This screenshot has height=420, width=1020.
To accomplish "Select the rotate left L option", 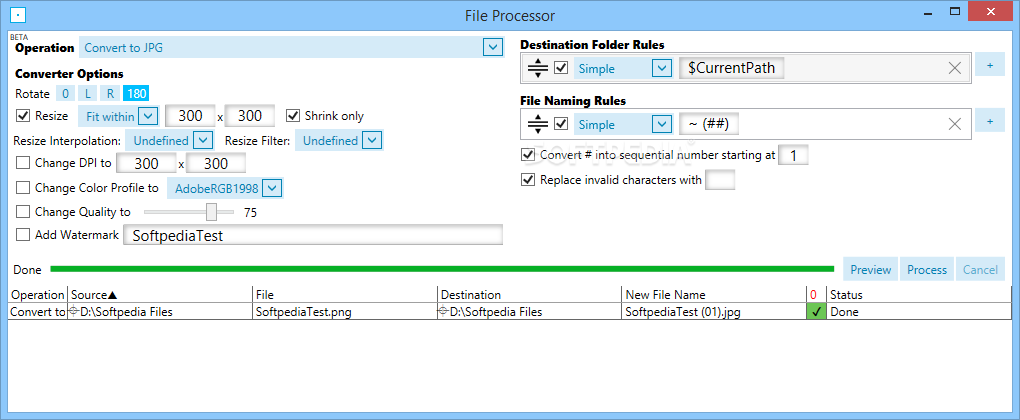I will 88,94.
